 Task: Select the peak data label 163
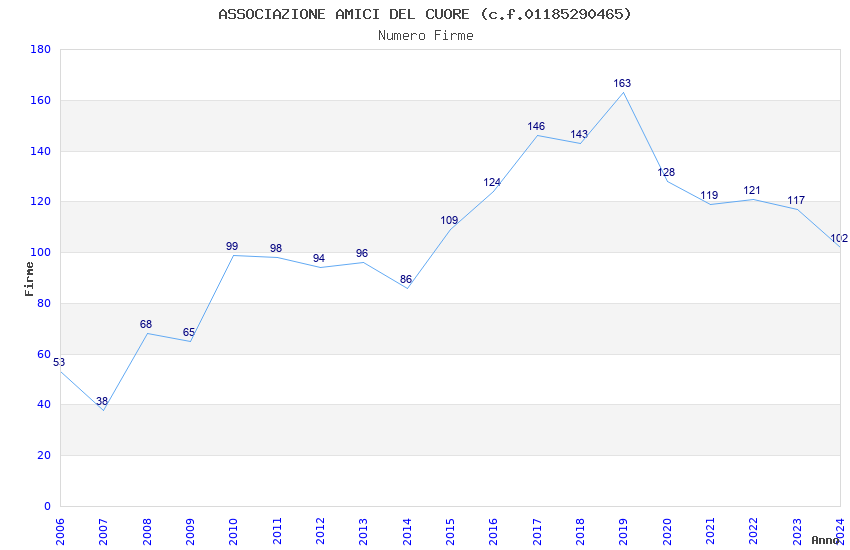(622, 83)
